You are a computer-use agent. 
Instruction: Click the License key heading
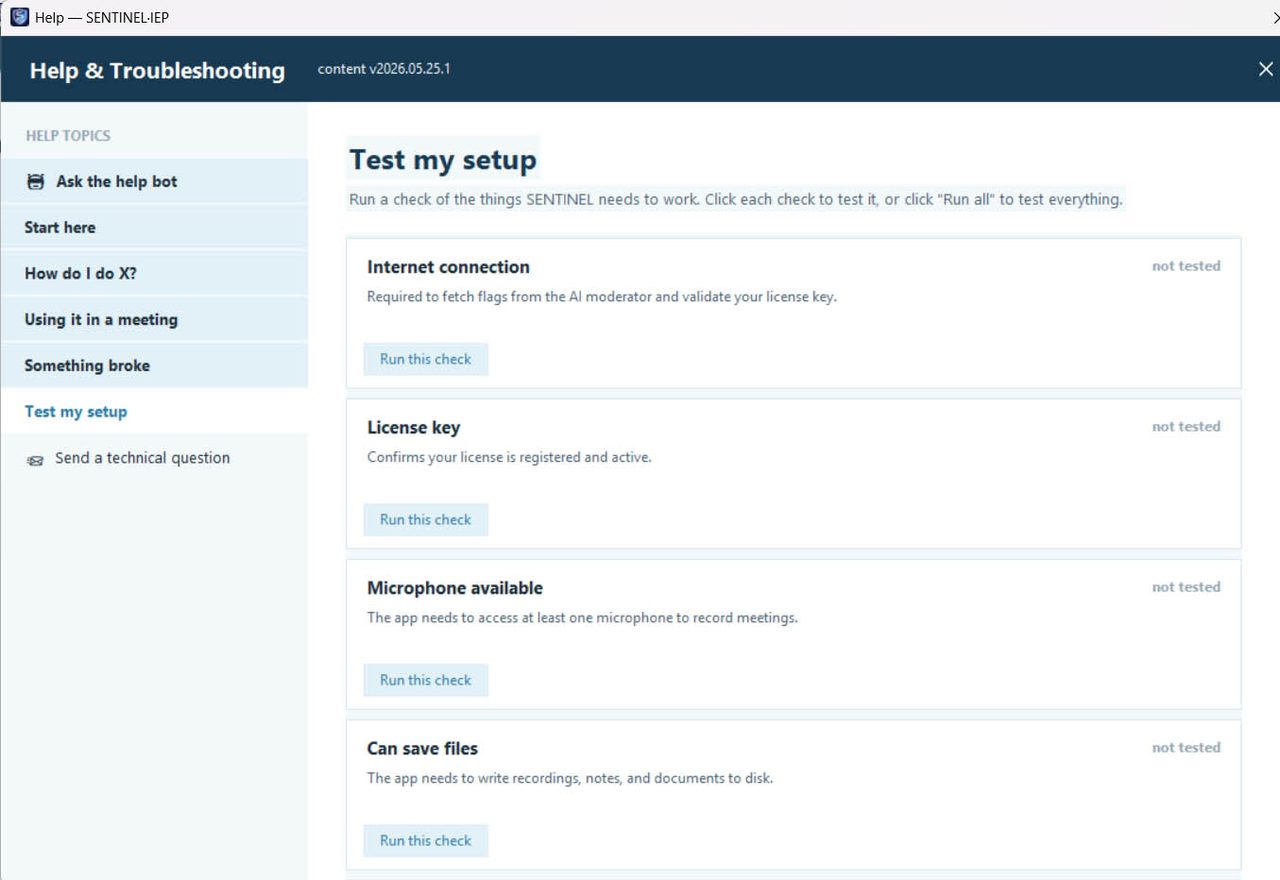pyautogui.click(x=413, y=428)
